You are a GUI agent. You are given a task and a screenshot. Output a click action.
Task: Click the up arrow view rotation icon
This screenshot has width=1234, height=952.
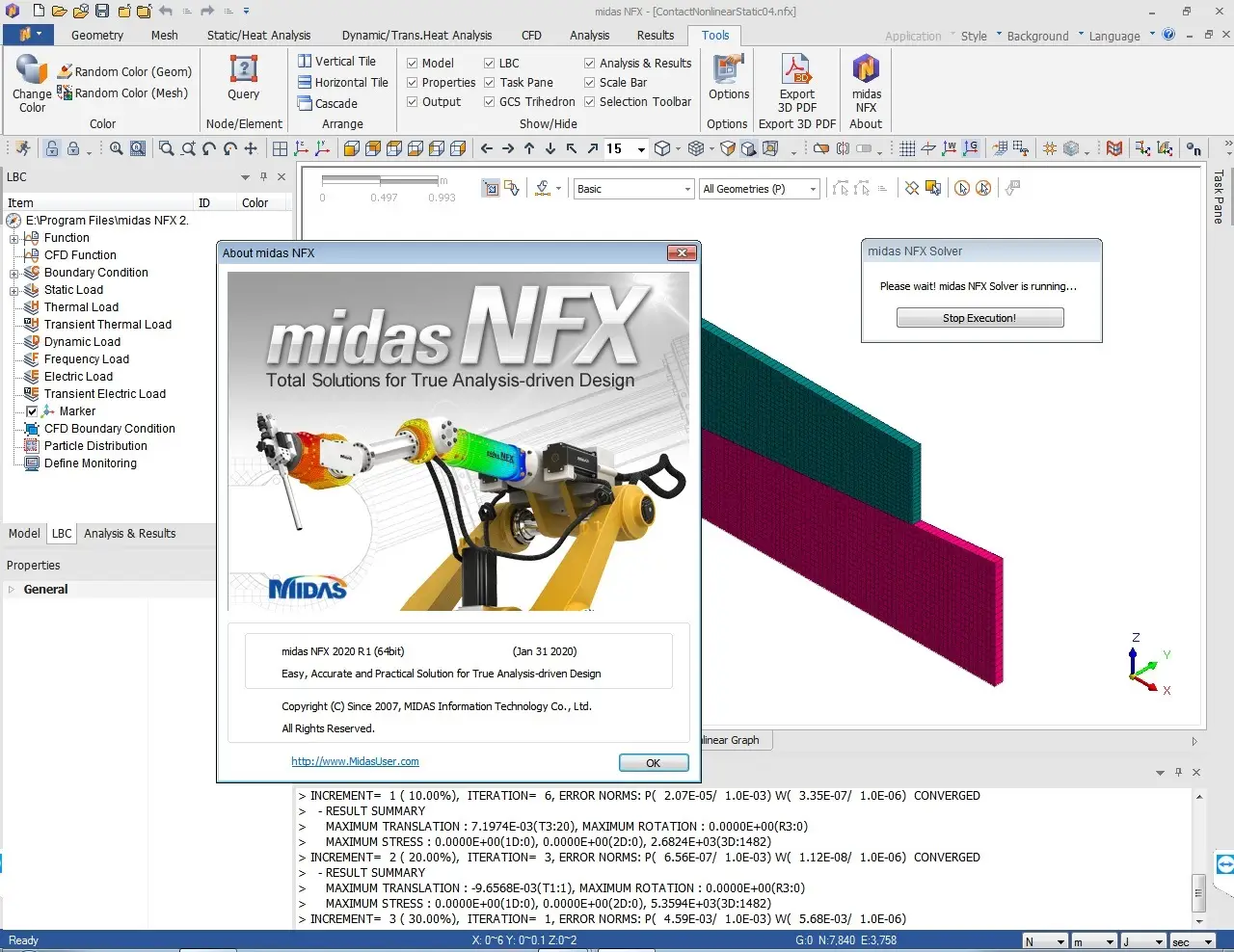pyautogui.click(x=529, y=148)
